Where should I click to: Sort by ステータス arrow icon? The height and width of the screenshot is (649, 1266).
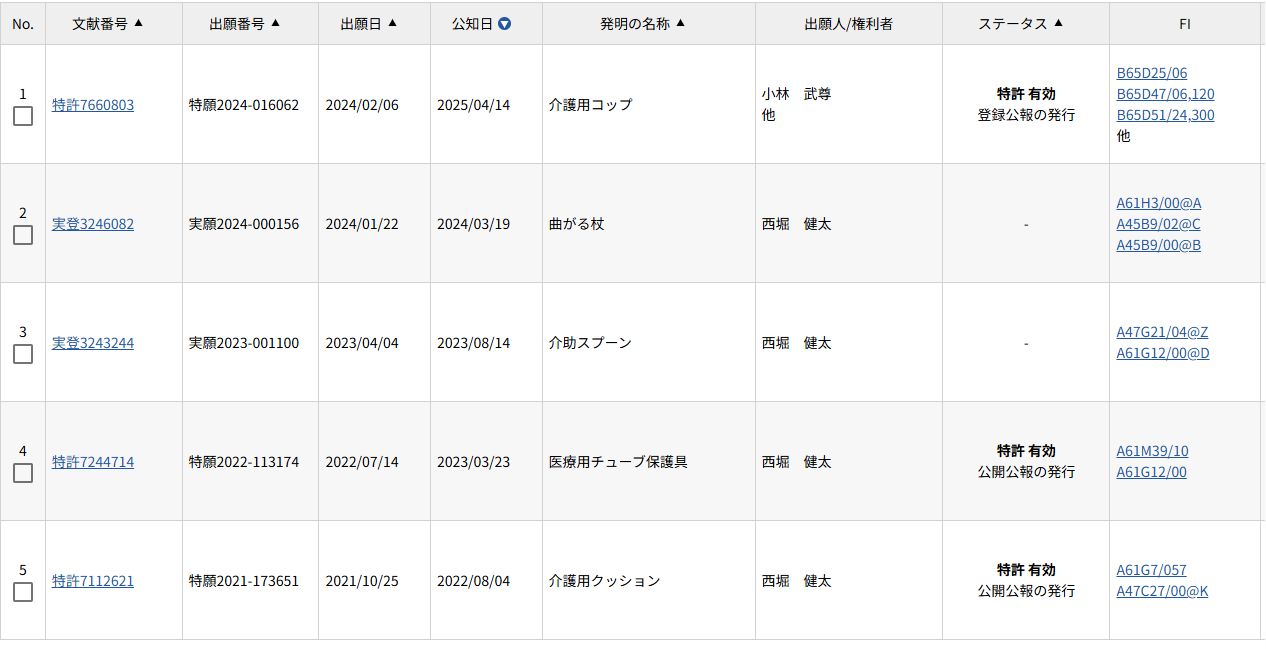tap(1059, 23)
